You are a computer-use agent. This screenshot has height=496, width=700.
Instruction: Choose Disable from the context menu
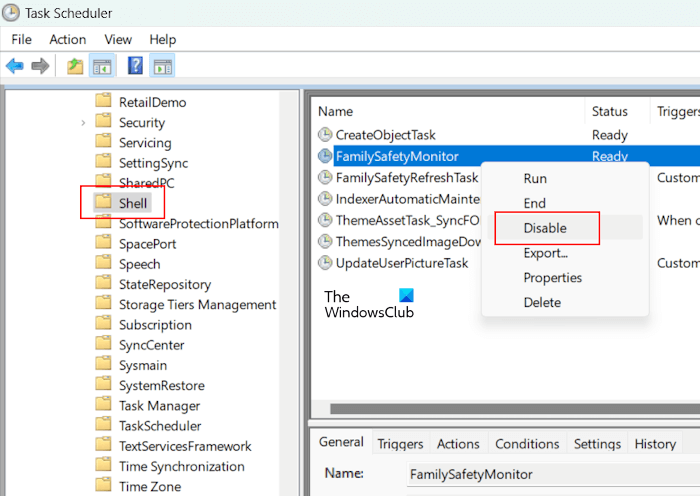click(565, 228)
